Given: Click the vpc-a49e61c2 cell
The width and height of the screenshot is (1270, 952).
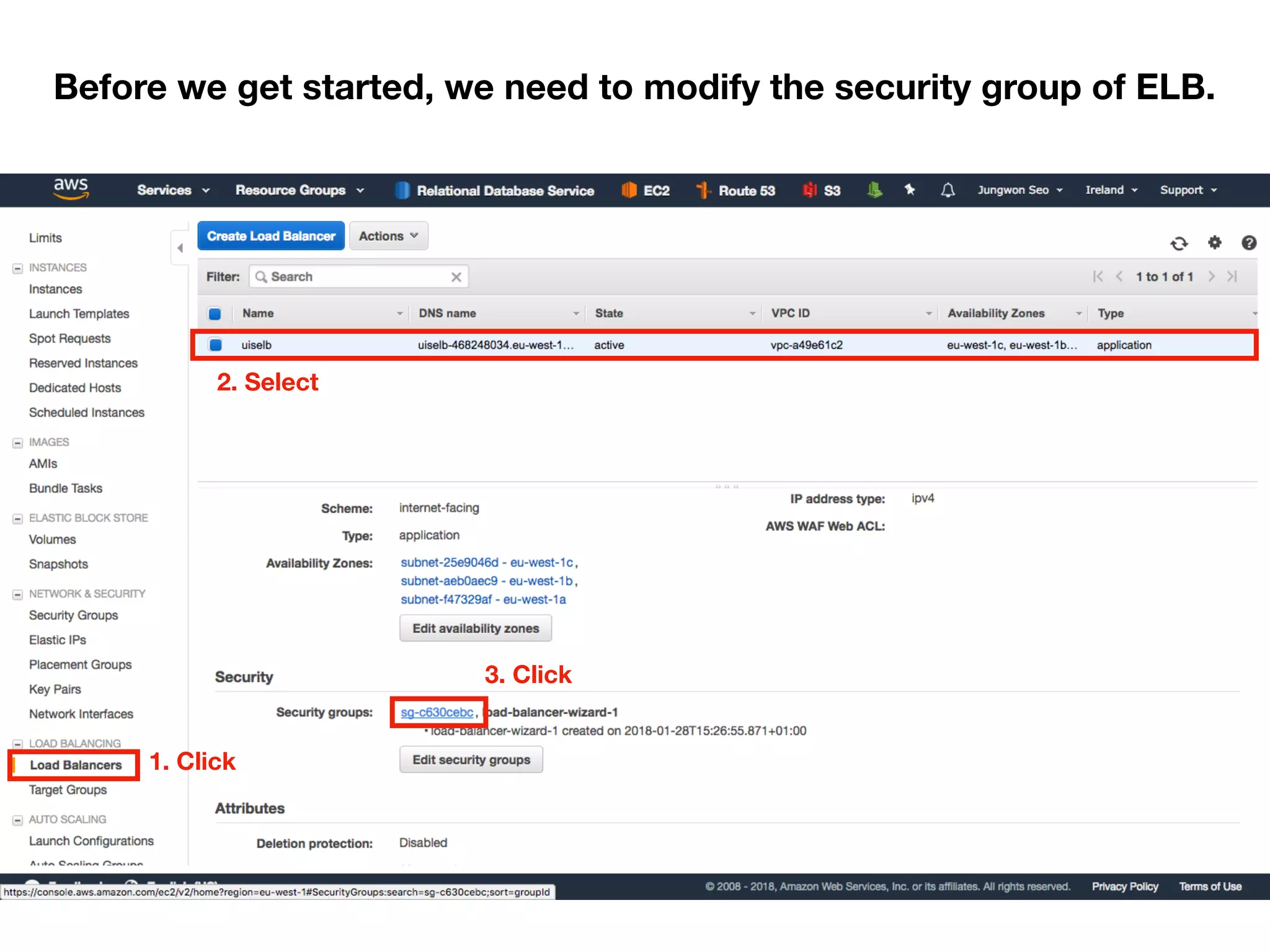Looking at the screenshot, I should click(x=806, y=345).
